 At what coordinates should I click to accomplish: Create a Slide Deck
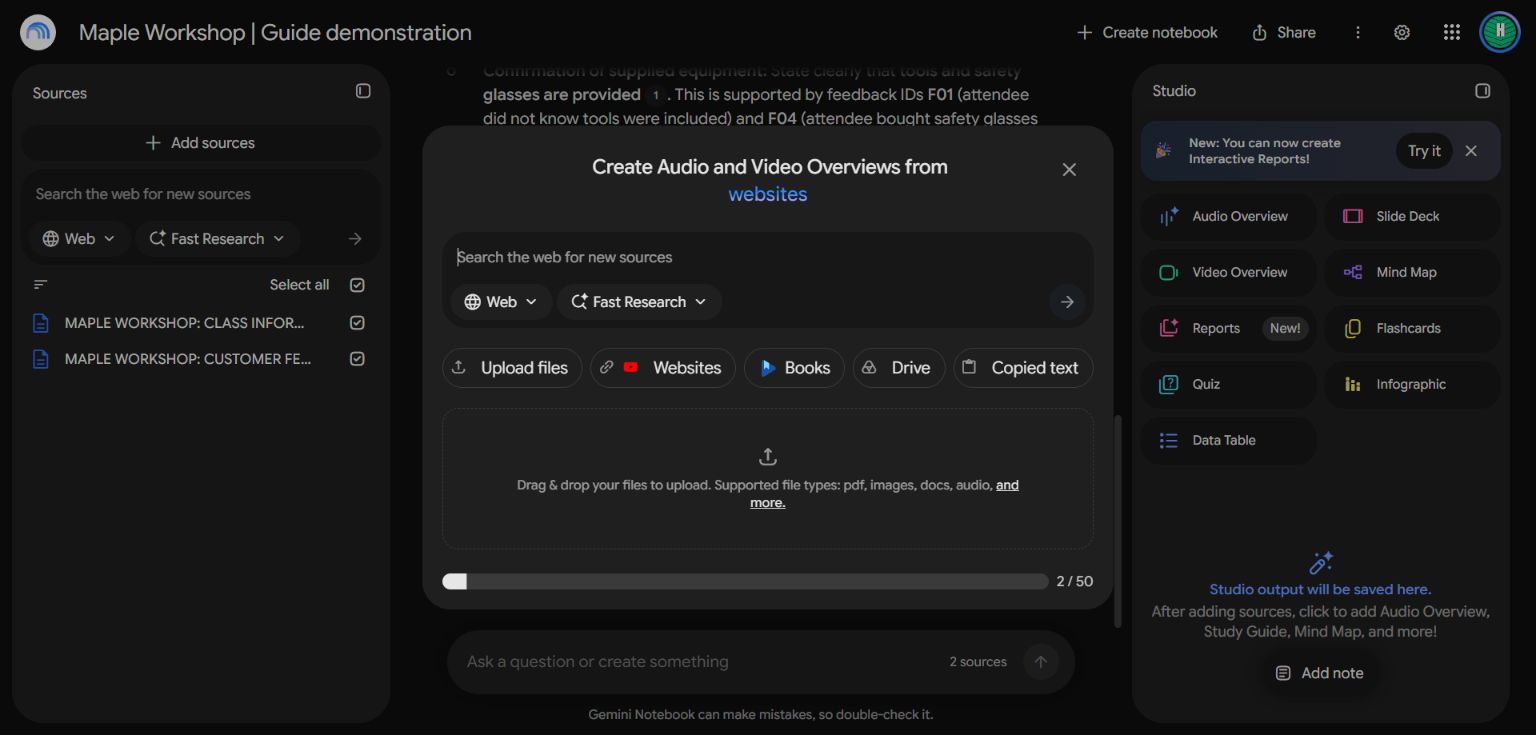coord(1412,216)
